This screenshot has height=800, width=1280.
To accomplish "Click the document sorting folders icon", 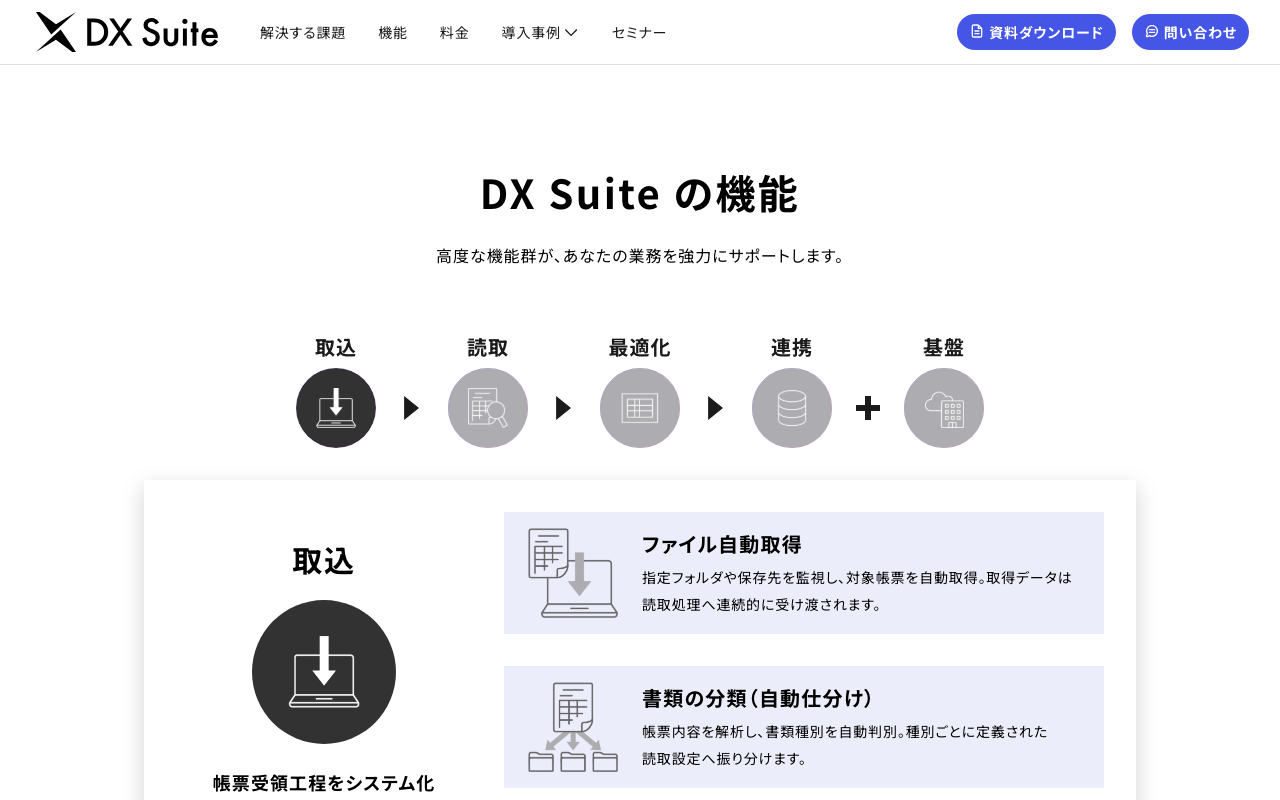I will (x=573, y=727).
